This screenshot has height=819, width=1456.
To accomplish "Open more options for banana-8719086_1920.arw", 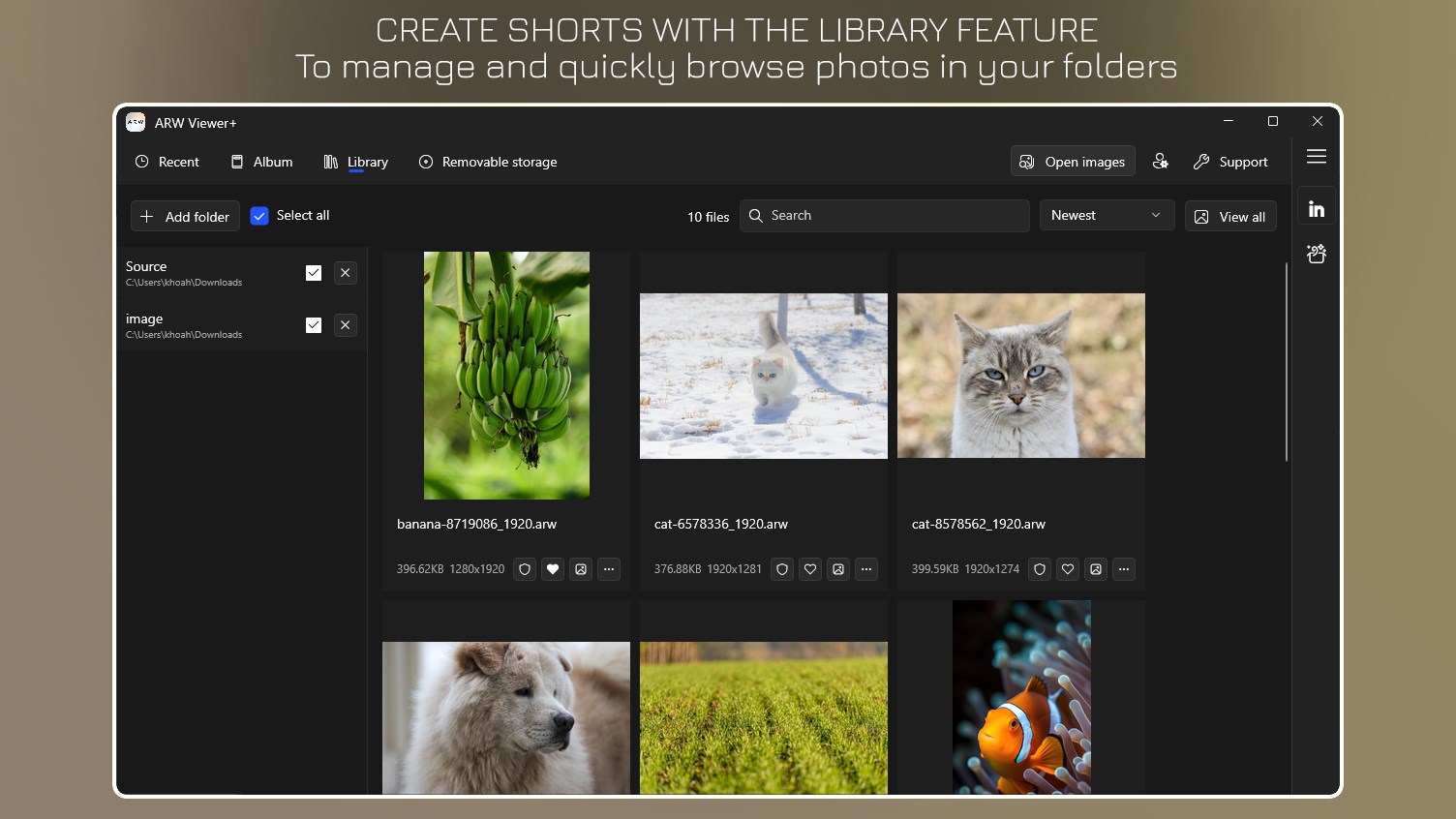I will click(609, 569).
